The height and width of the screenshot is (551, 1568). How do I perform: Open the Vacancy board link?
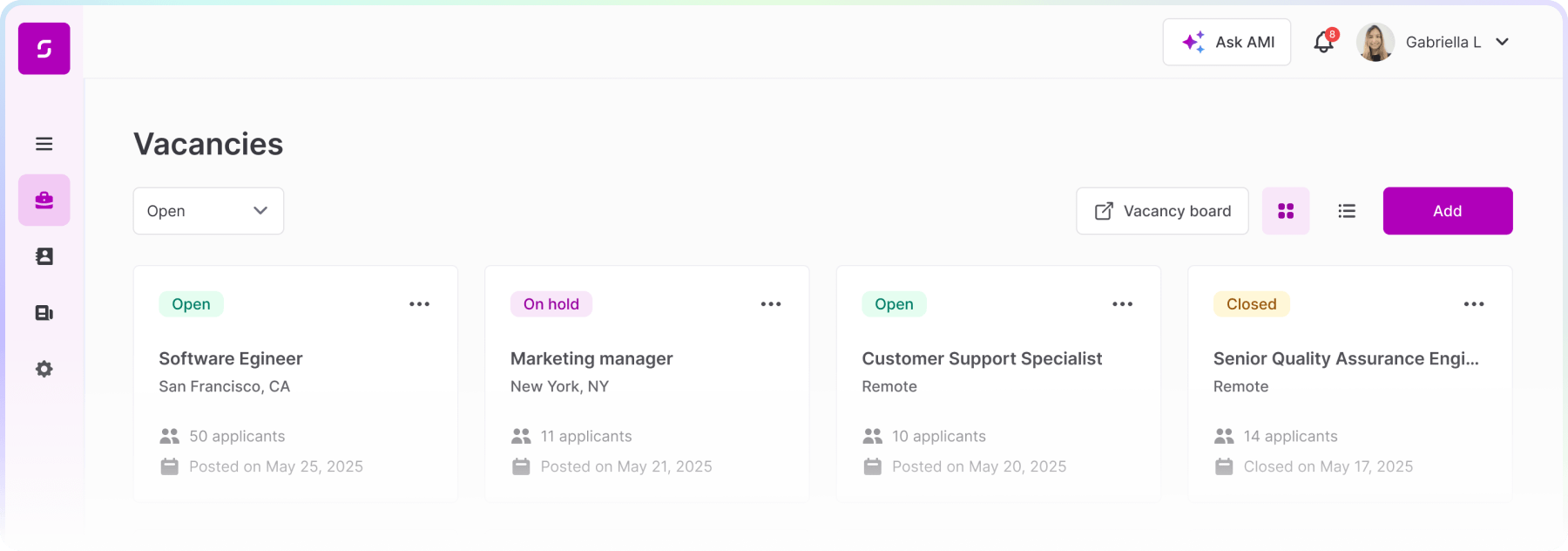(x=1162, y=211)
